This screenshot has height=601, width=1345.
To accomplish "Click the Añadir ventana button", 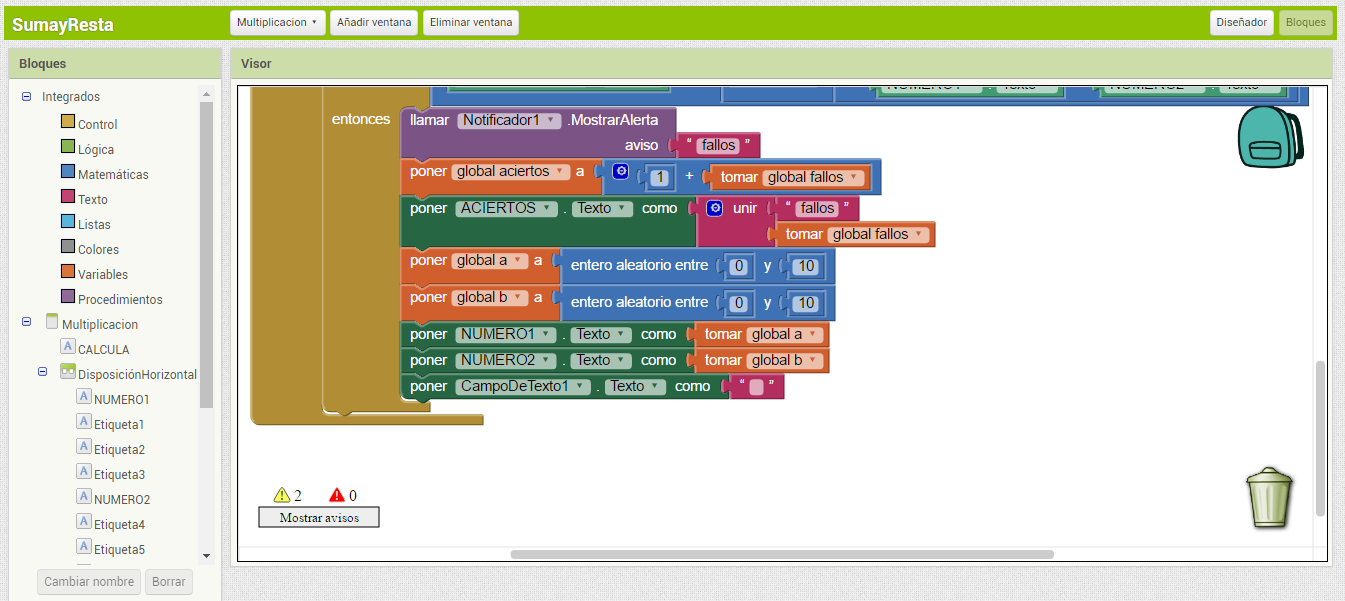I will point(374,22).
